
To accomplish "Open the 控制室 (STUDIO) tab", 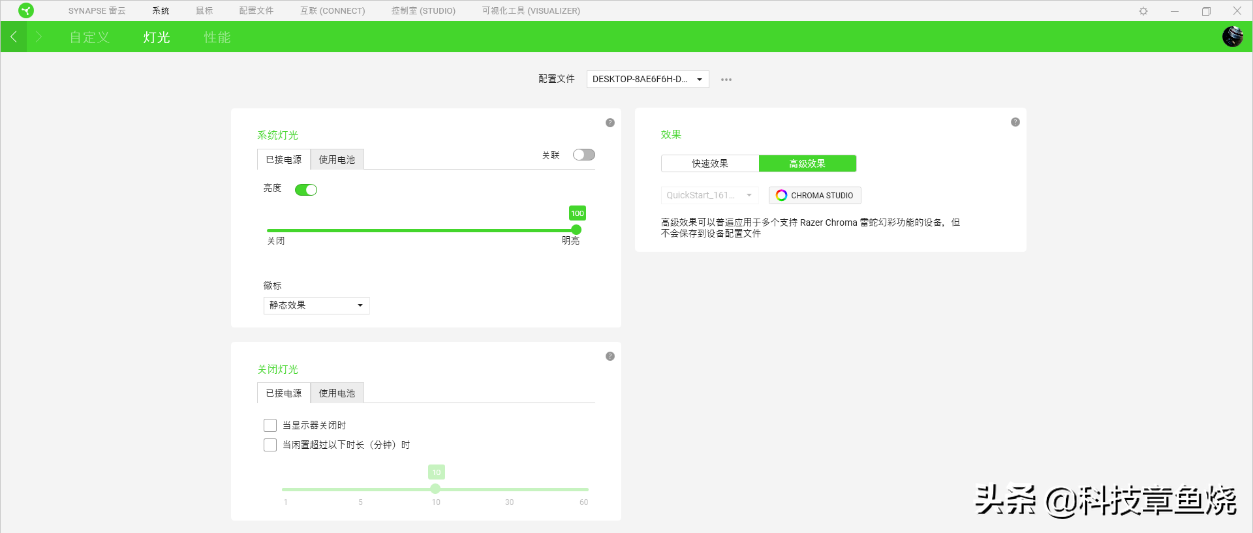I will click(423, 11).
